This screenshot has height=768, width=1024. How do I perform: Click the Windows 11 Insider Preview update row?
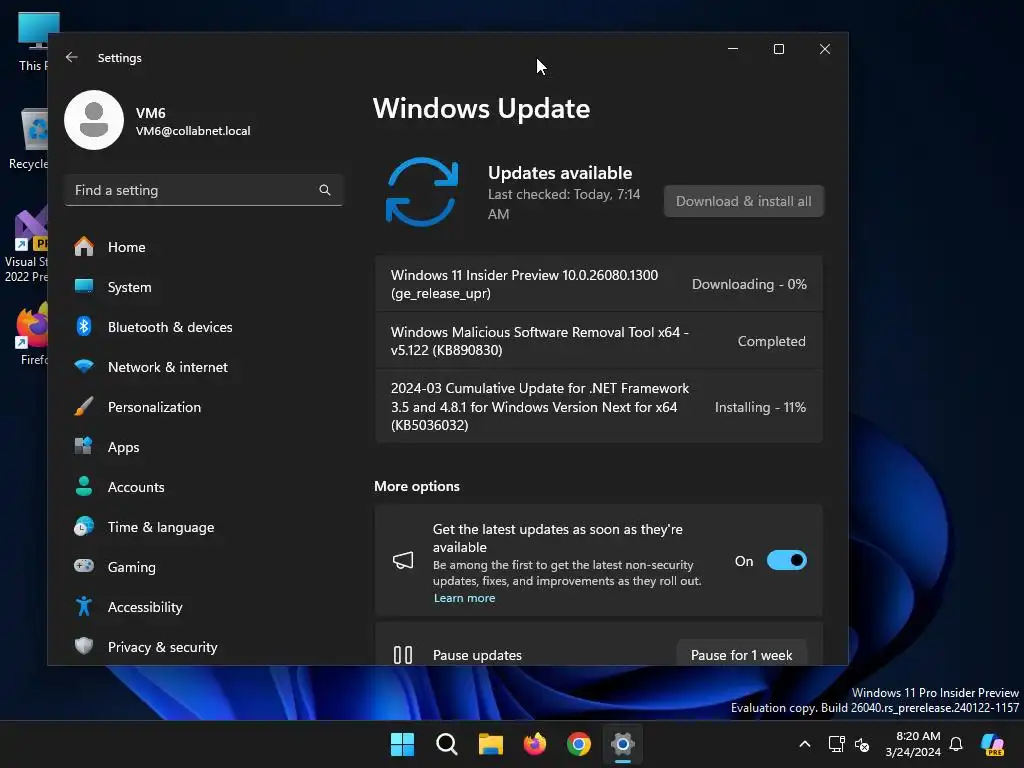(599, 284)
